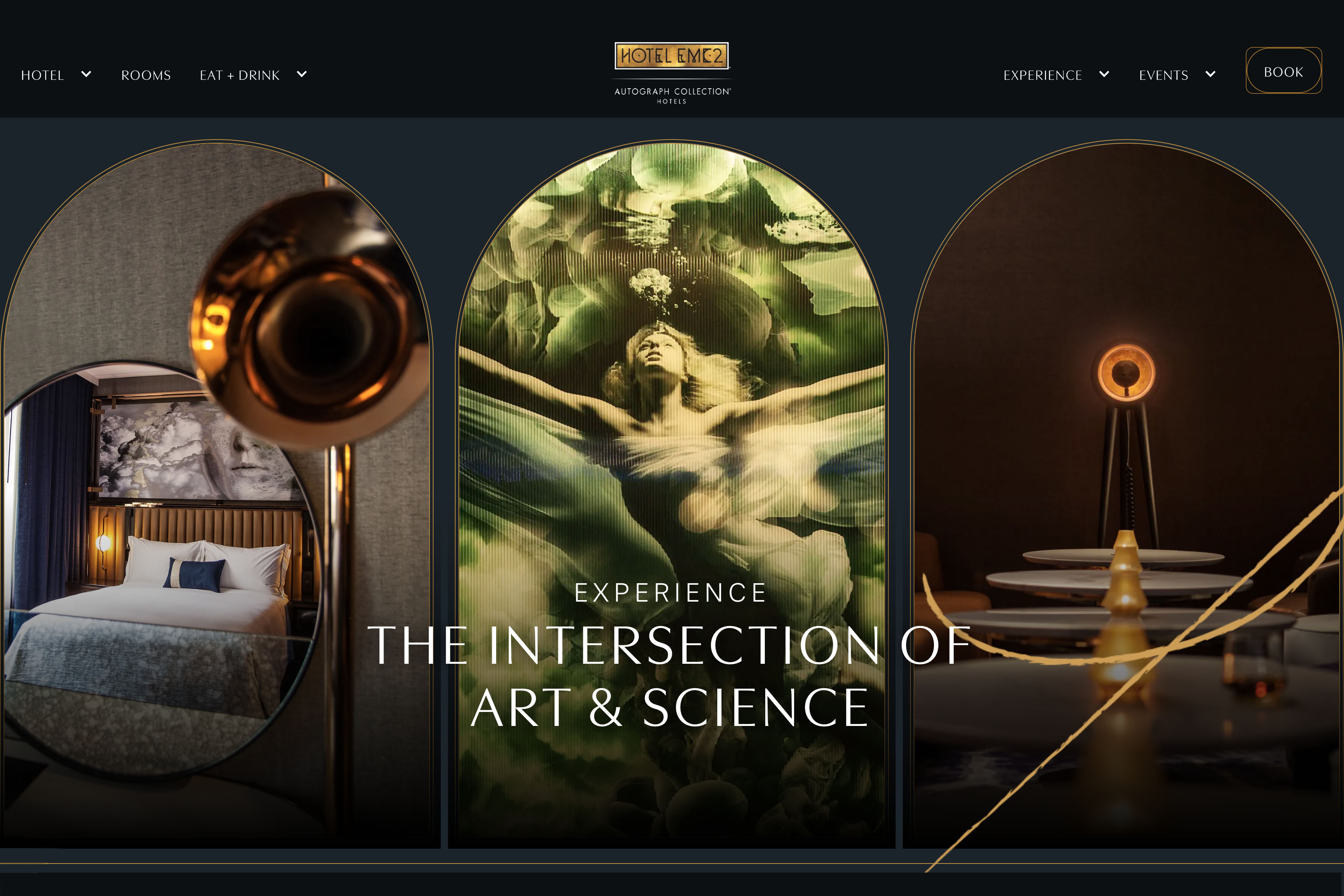Select the green underwater art arch image
The height and width of the screenshot is (896, 1344).
[671, 494]
